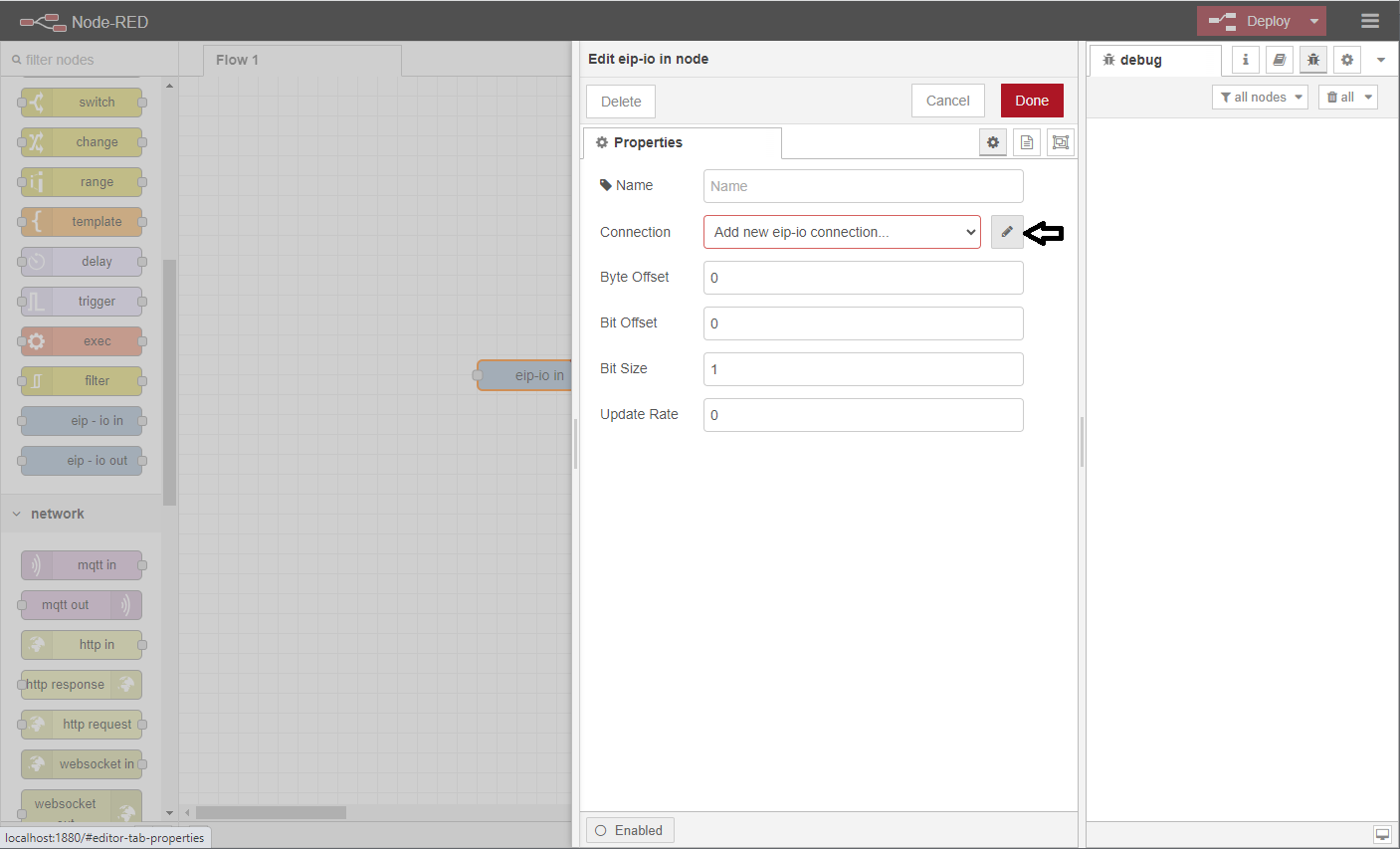Select the eip - io in palette node
This screenshot has height=849, width=1400.
(82, 421)
